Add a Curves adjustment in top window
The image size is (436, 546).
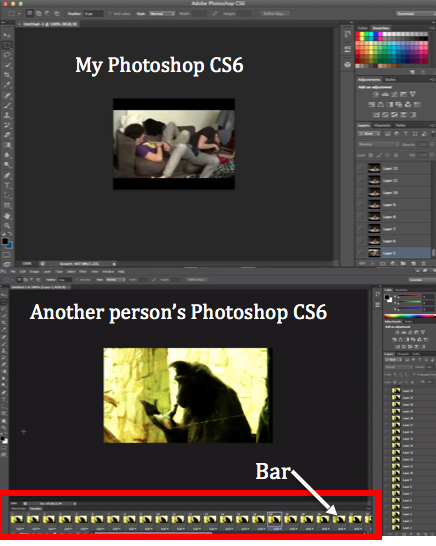tap(394, 94)
